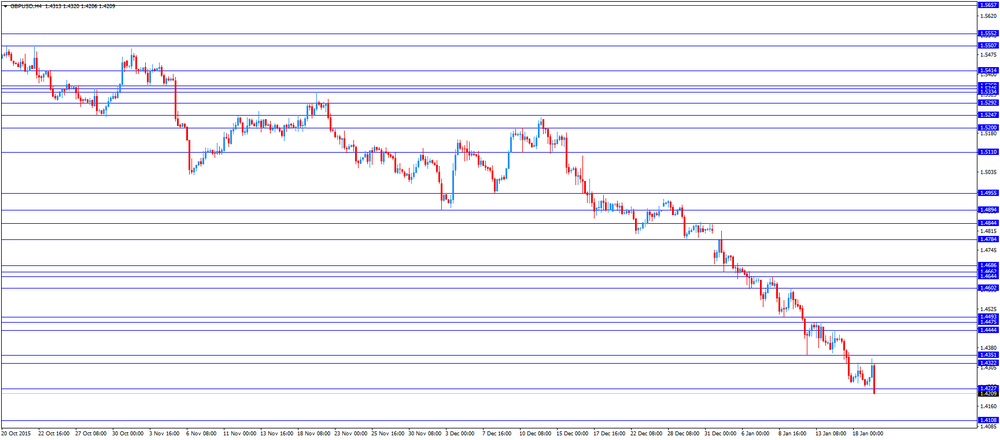Screen dimensions: 1000x440
Task: Click the 1.5292 horizontal line label
Action: point(988,103)
